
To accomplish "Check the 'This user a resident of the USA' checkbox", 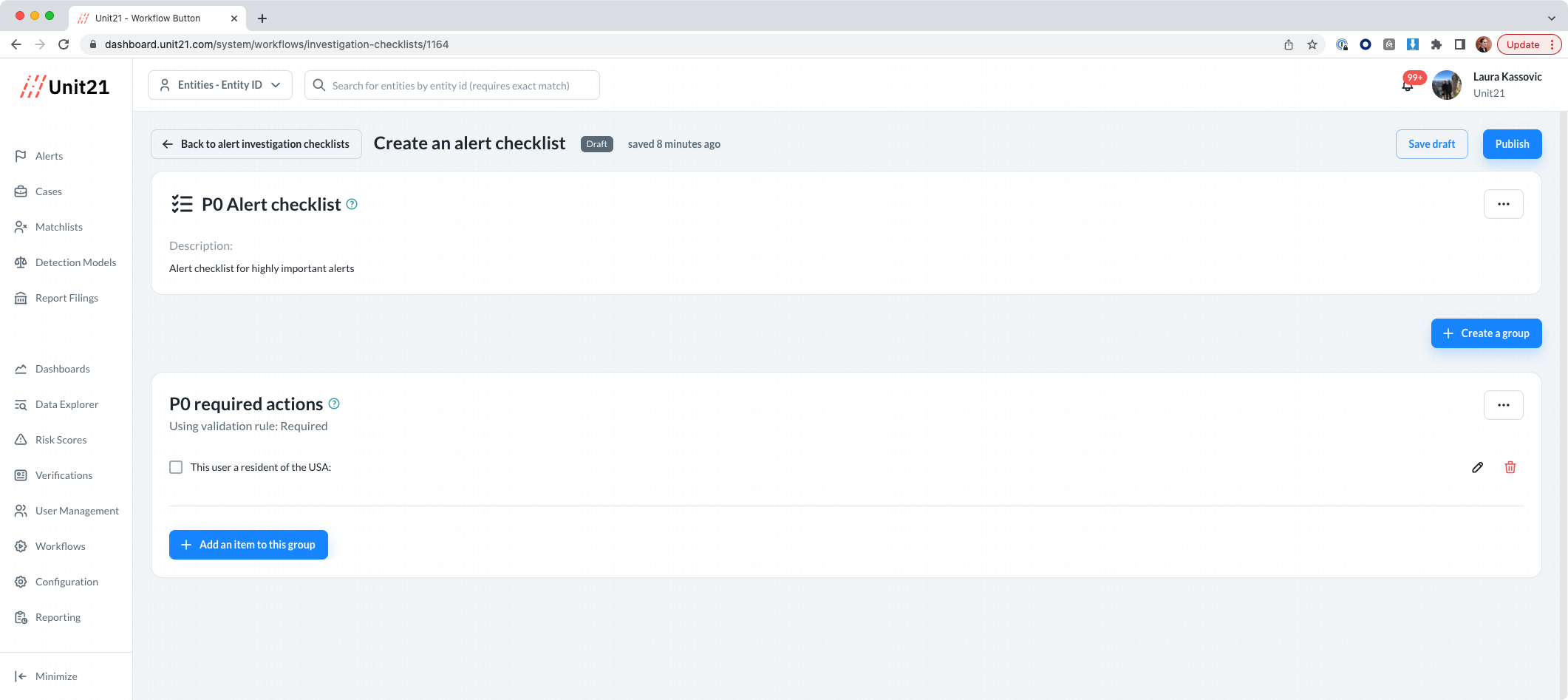I will pyautogui.click(x=176, y=467).
